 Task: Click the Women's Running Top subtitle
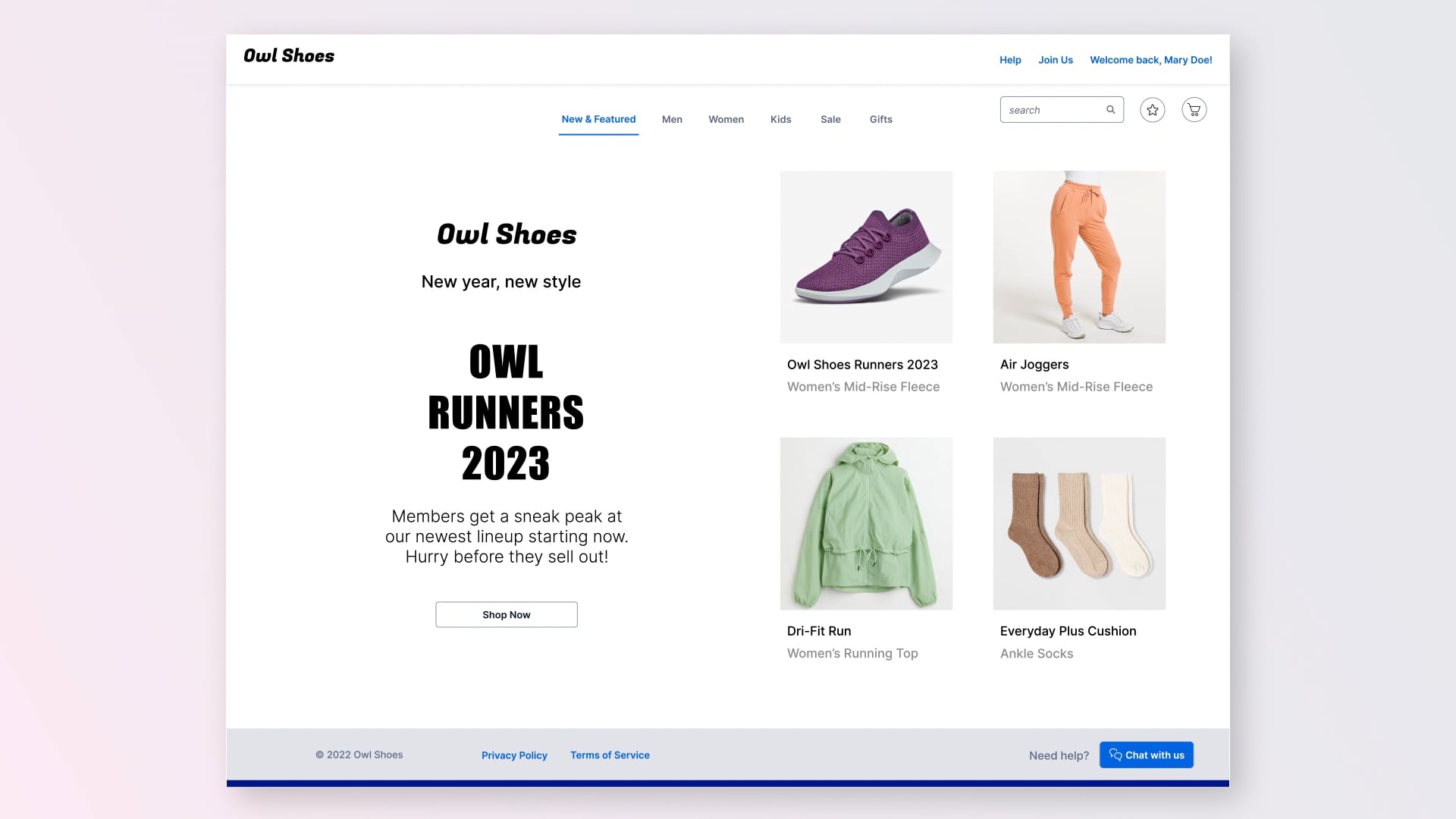[852, 654]
